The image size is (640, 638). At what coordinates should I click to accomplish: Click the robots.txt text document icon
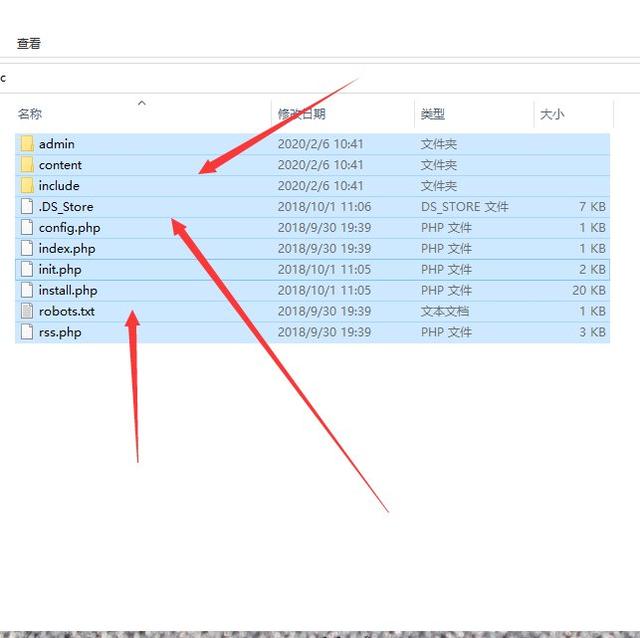click(x=27, y=311)
